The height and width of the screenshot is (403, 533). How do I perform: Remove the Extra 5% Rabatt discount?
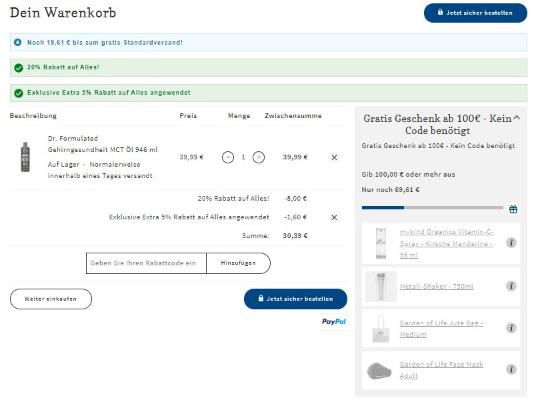334,217
